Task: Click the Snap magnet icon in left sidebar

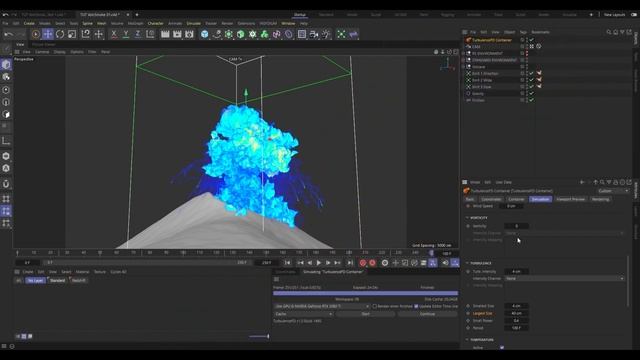Action: (6, 184)
